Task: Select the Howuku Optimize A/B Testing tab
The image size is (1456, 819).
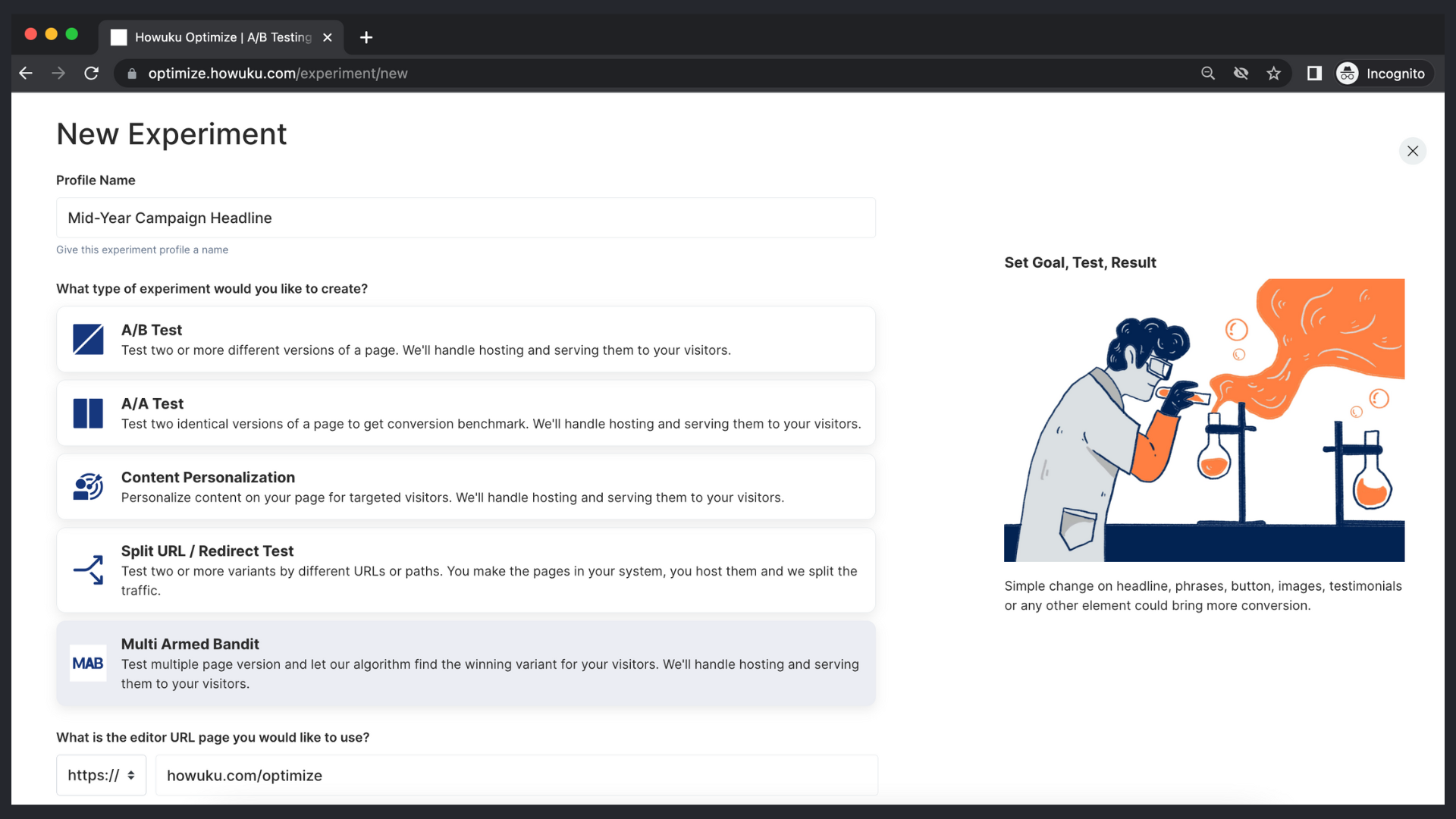Action: (x=221, y=37)
